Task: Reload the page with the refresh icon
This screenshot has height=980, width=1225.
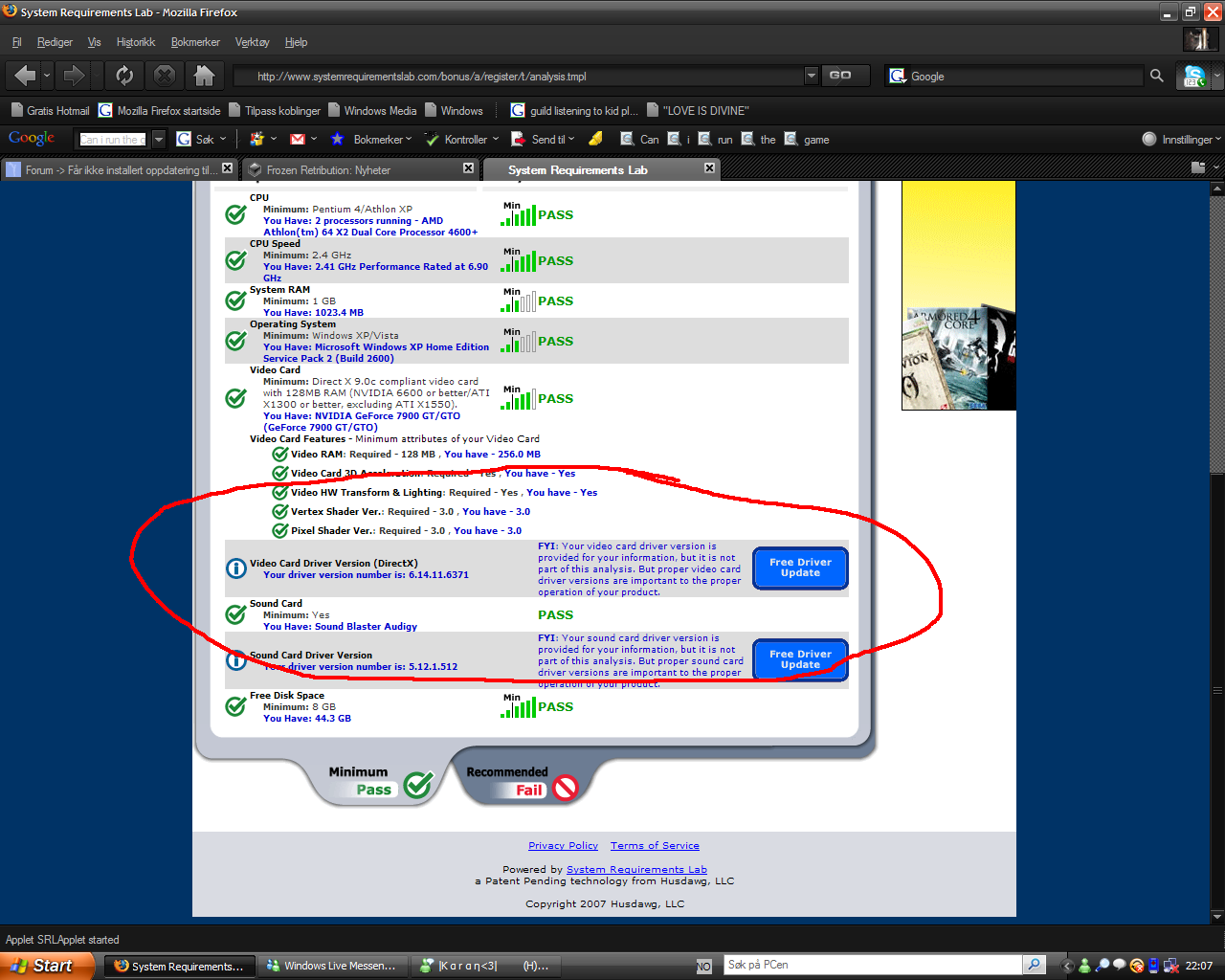Action: pyautogui.click(x=124, y=76)
